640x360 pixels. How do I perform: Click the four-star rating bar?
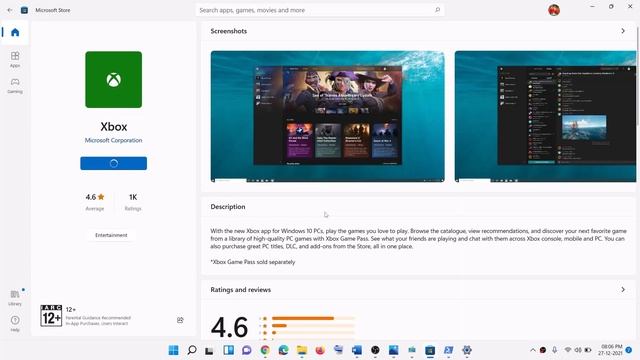pyautogui.click(x=313, y=326)
